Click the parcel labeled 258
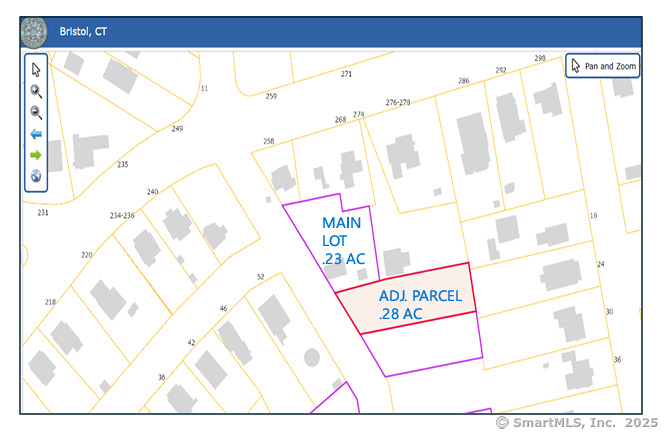Image resolution: width=664 pixels, height=434 pixels. pyautogui.click(x=268, y=142)
